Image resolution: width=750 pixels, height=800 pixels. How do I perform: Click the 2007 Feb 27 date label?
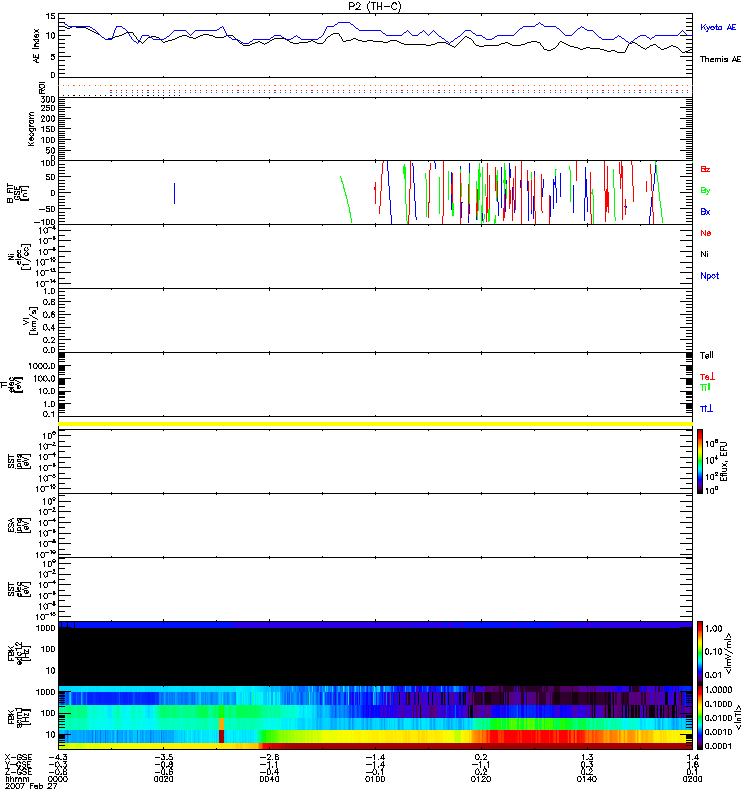pos(31,786)
